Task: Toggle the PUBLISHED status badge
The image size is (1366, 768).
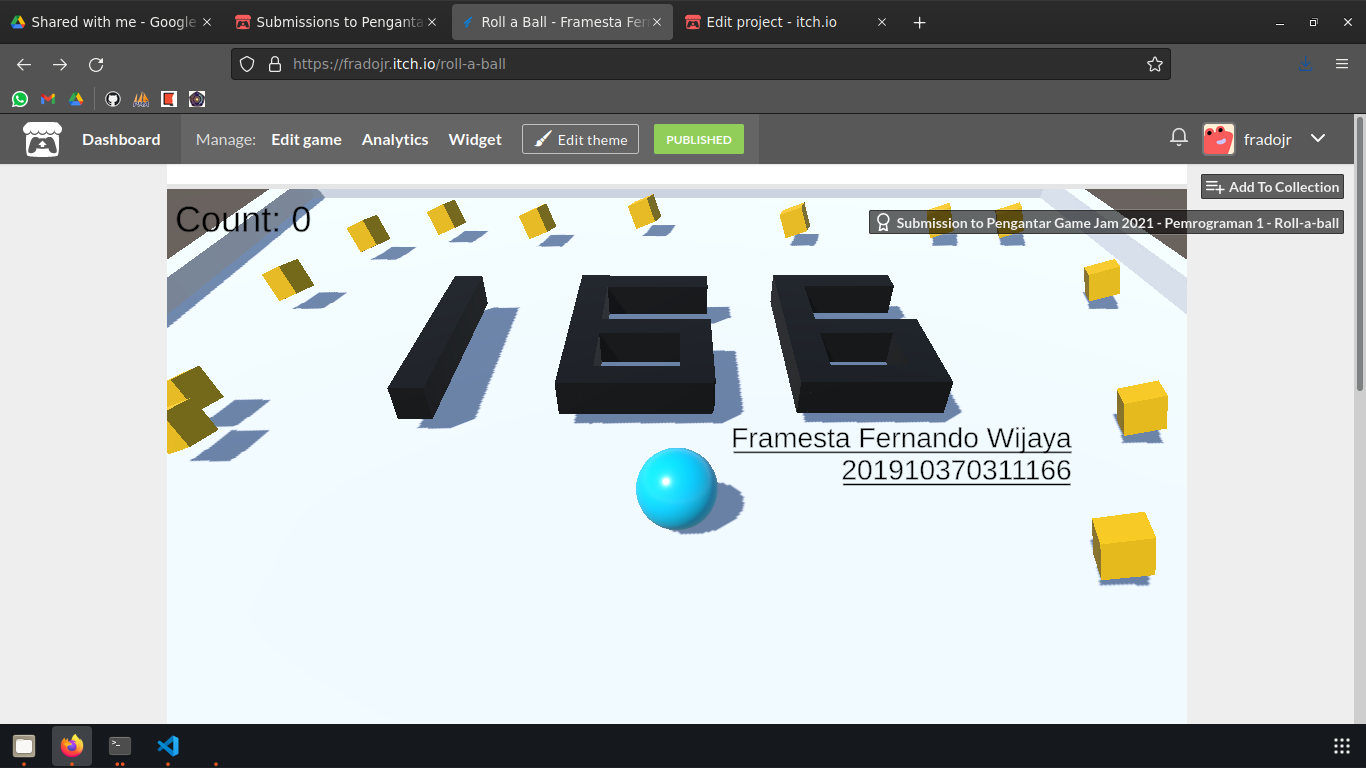Action: [x=698, y=139]
